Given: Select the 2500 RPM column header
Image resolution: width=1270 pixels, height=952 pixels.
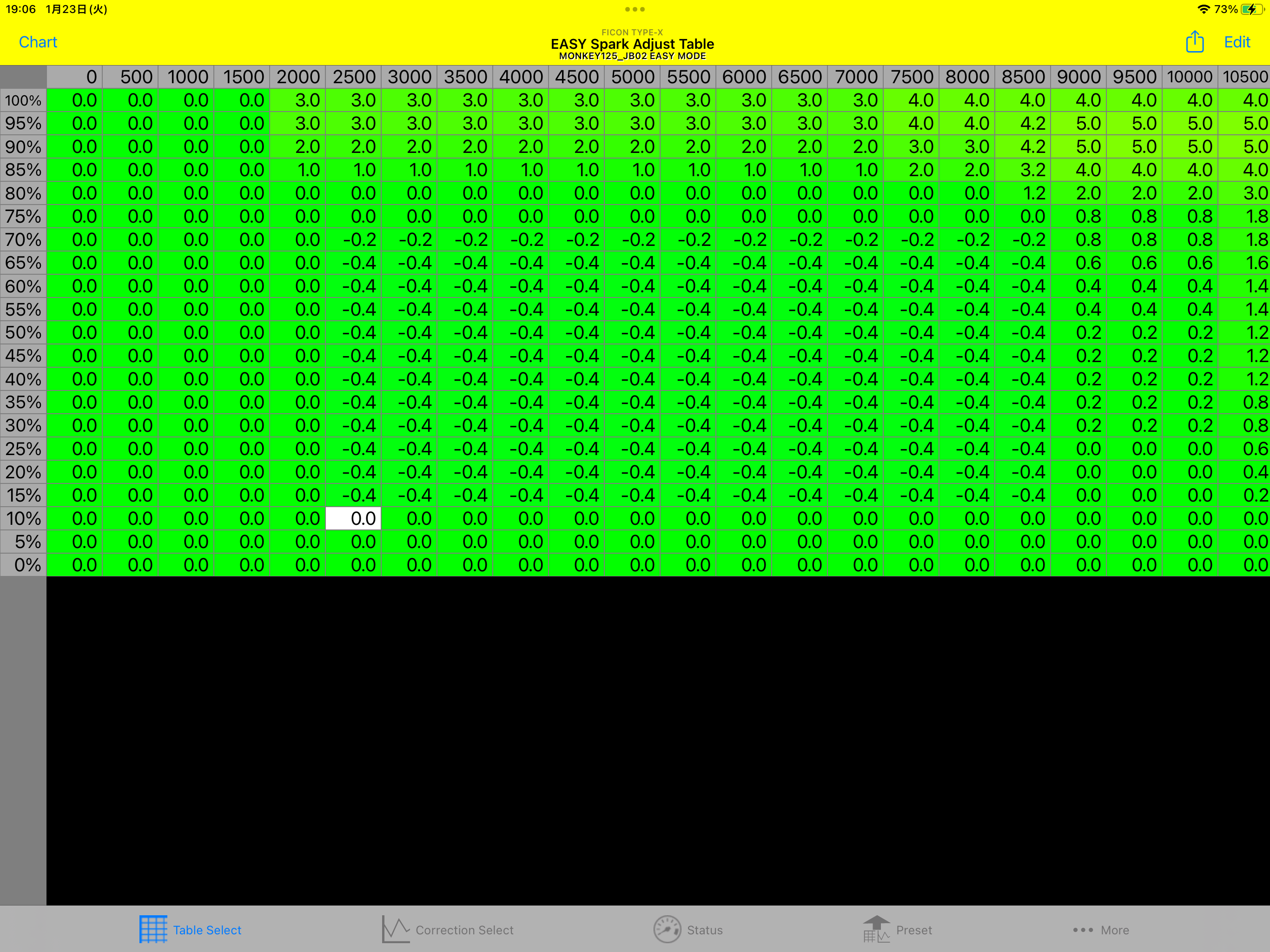Looking at the screenshot, I should [354, 77].
